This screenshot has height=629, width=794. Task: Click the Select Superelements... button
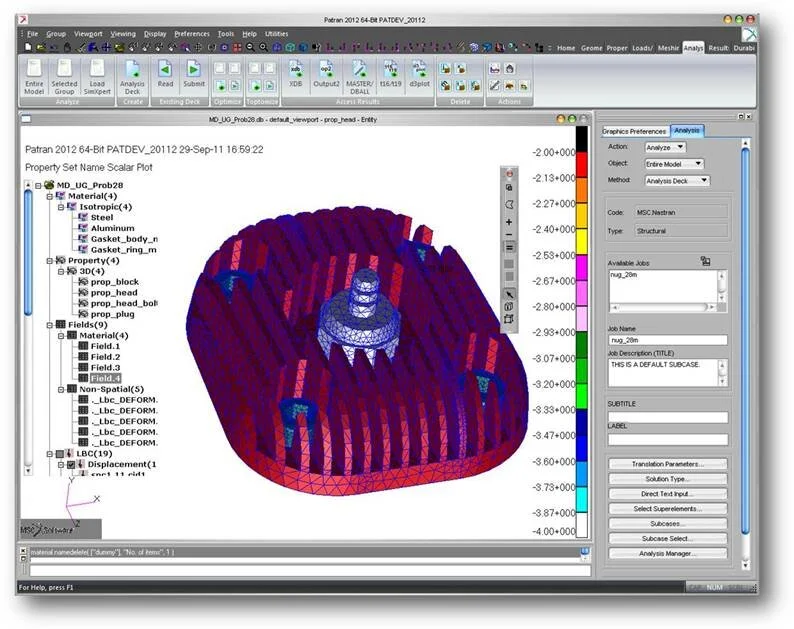pyautogui.click(x=668, y=508)
